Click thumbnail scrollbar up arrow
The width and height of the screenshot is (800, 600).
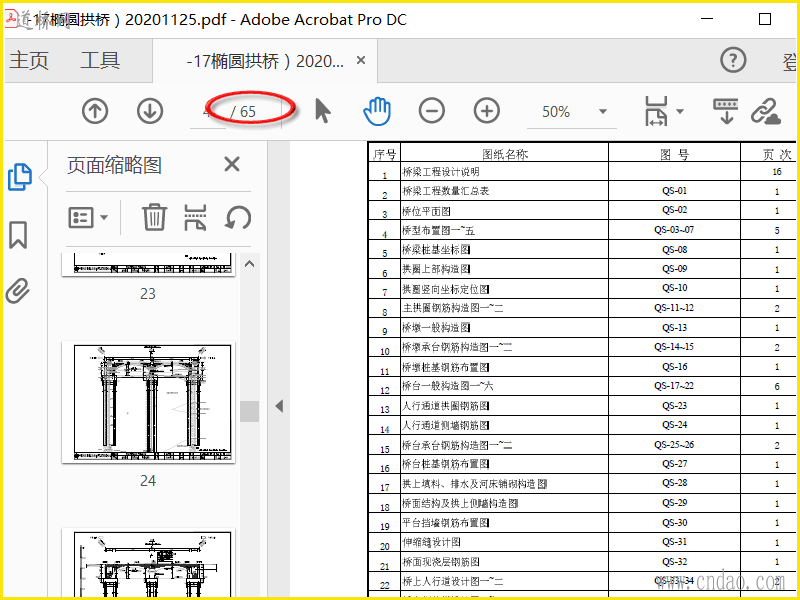pos(249,264)
